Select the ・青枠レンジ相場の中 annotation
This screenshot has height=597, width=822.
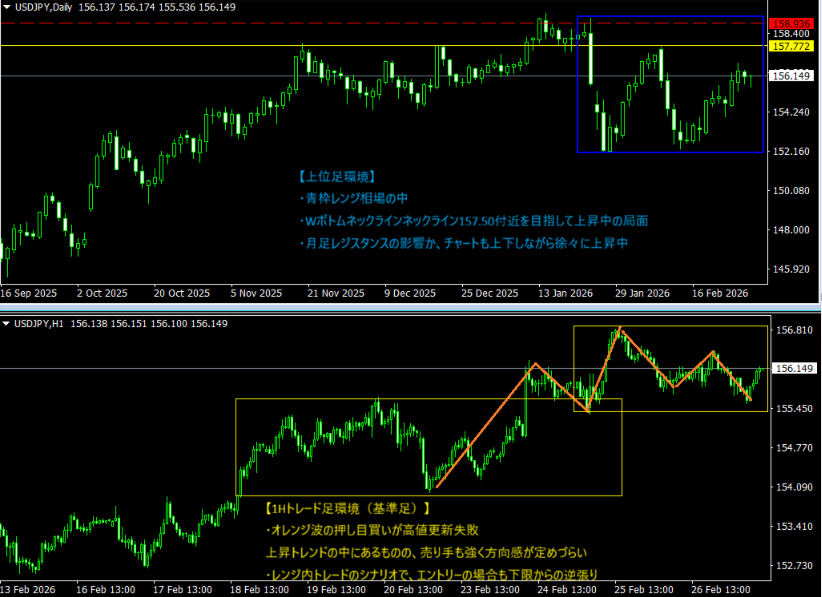(x=353, y=199)
